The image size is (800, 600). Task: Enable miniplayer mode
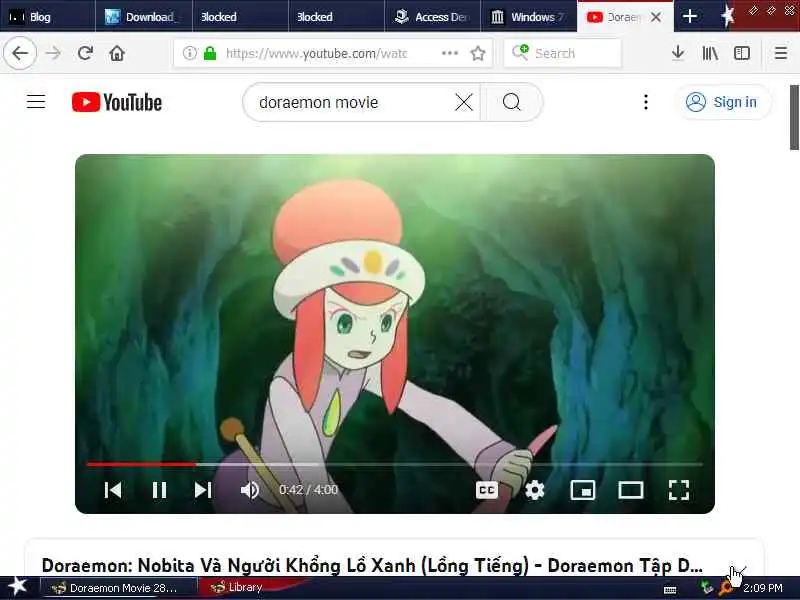coord(583,490)
